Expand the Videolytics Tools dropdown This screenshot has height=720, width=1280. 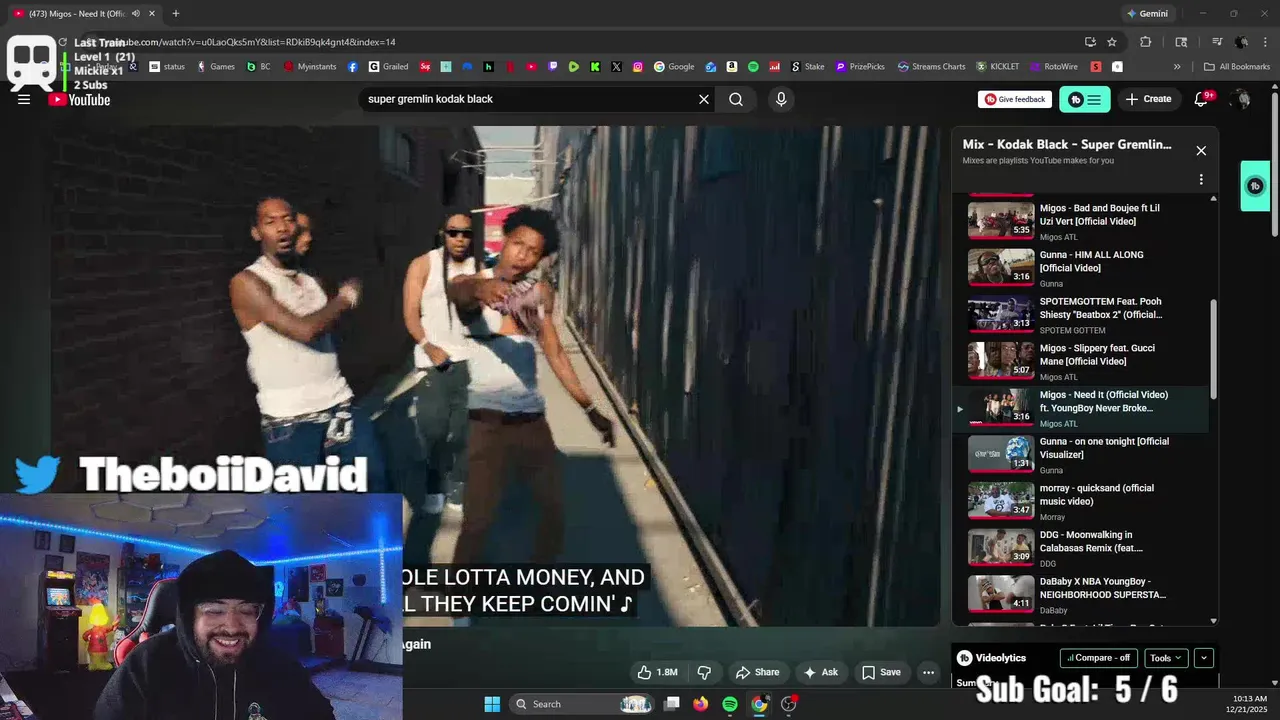1166,658
